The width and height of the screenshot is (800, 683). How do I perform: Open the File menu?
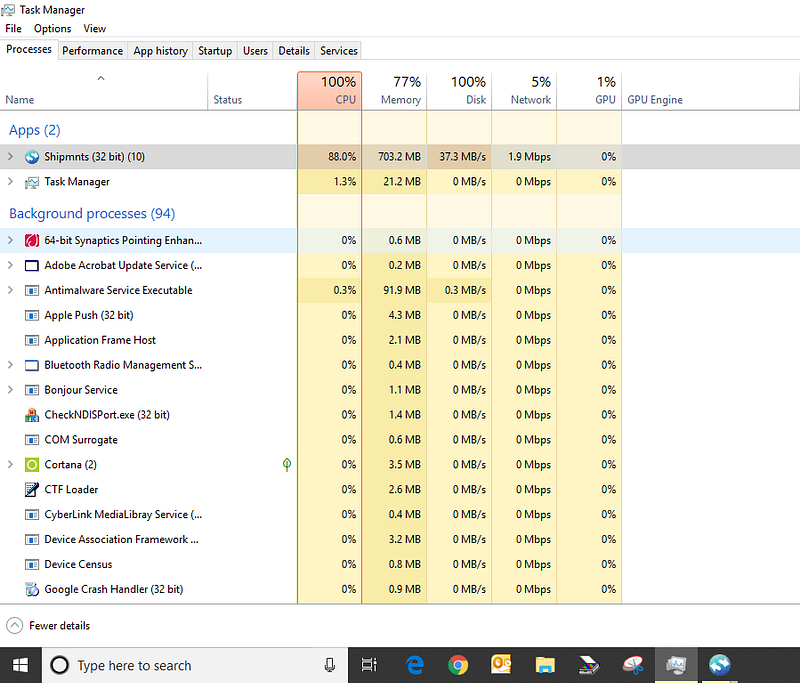click(13, 29)
